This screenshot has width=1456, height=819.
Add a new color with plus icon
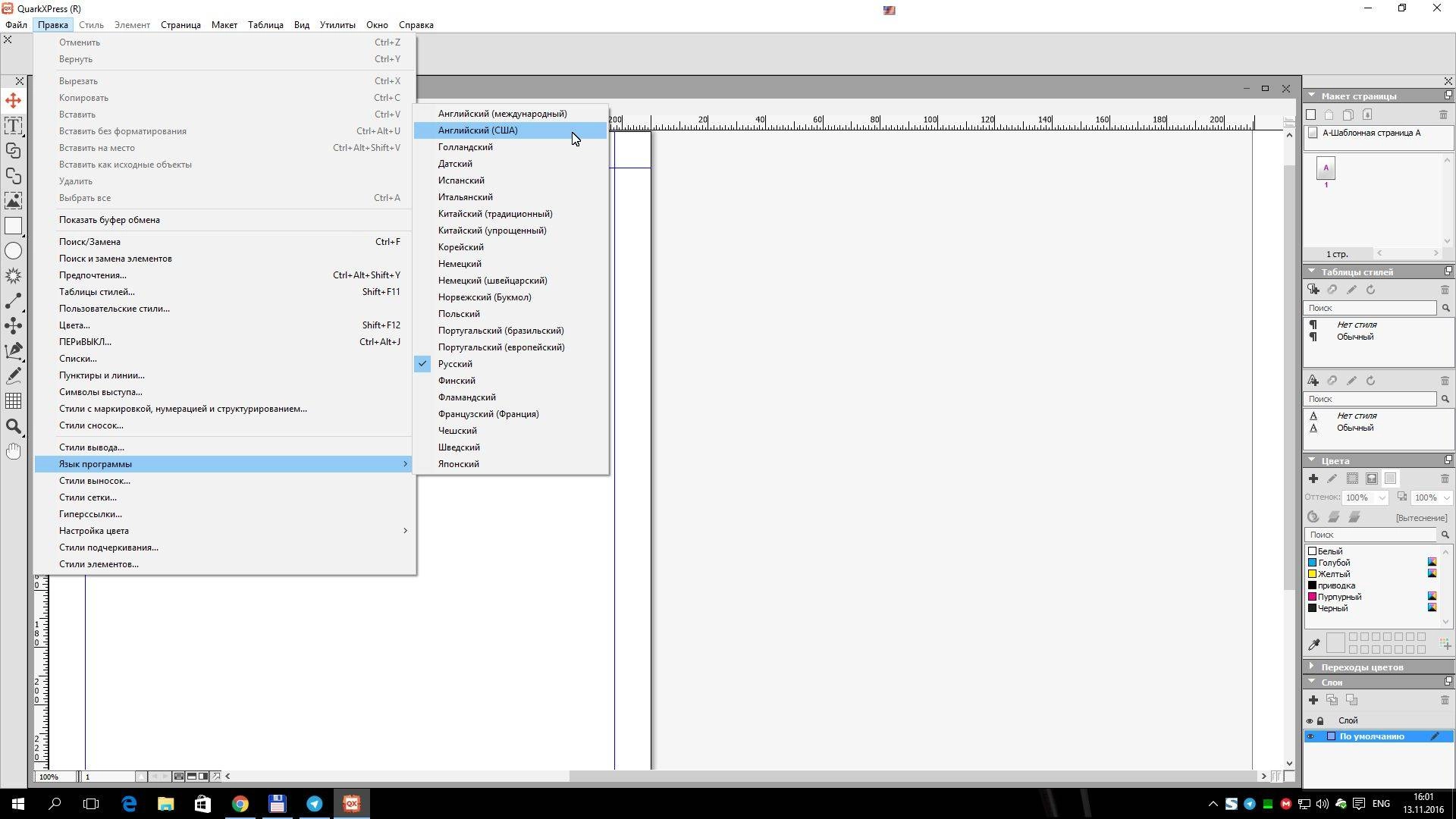tap(1313, 479)
